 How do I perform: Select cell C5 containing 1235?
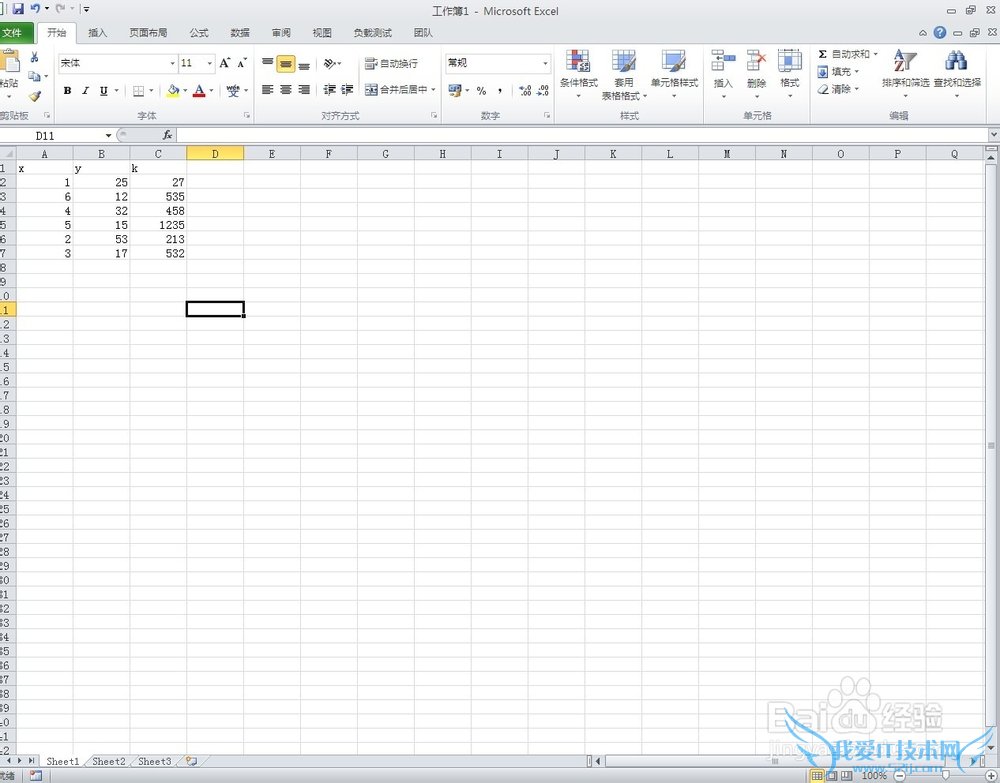coord(158,225)
